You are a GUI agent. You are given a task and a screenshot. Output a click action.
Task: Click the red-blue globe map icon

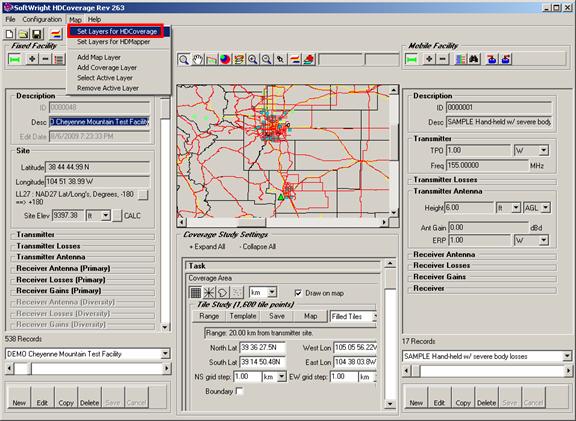pyautogui.click(x=225, y=59)
